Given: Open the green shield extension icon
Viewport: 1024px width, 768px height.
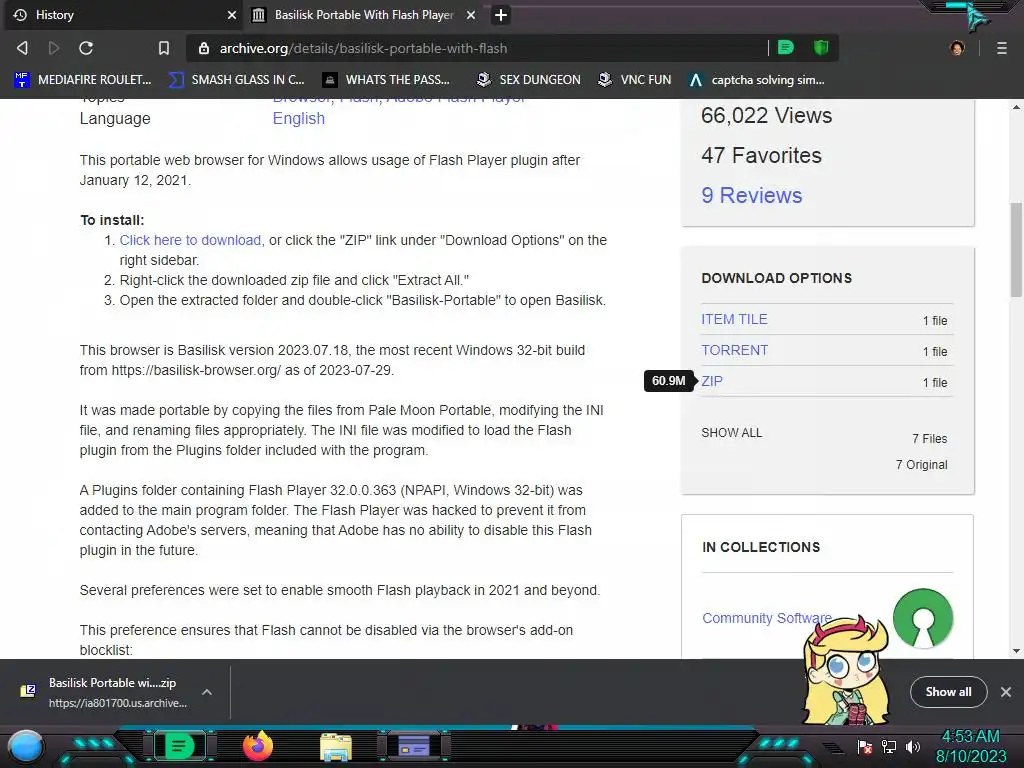Looking at the screenshot, I should click(x=821, y=47).
